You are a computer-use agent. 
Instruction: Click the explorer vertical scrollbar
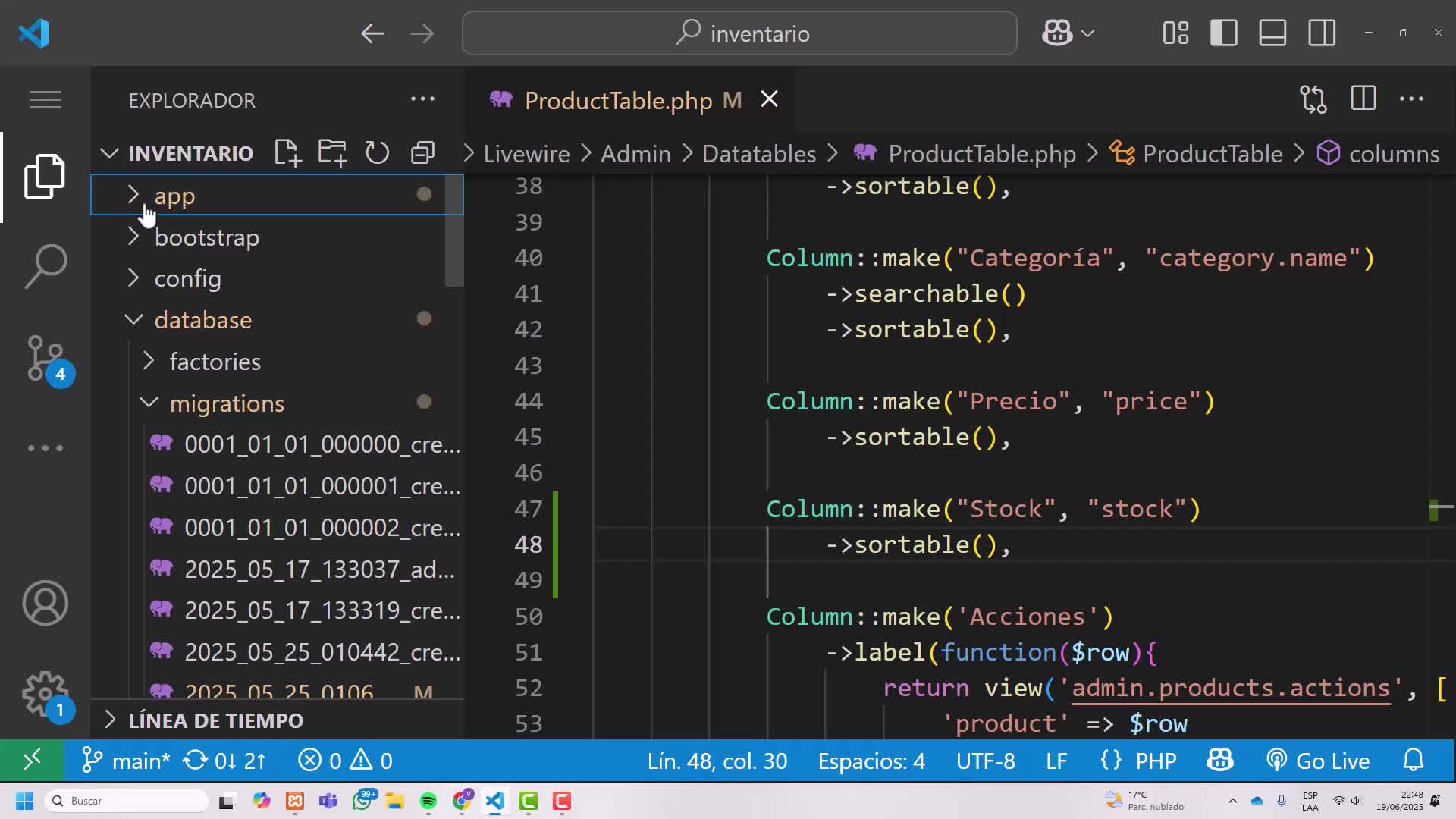tap(454, 231)
